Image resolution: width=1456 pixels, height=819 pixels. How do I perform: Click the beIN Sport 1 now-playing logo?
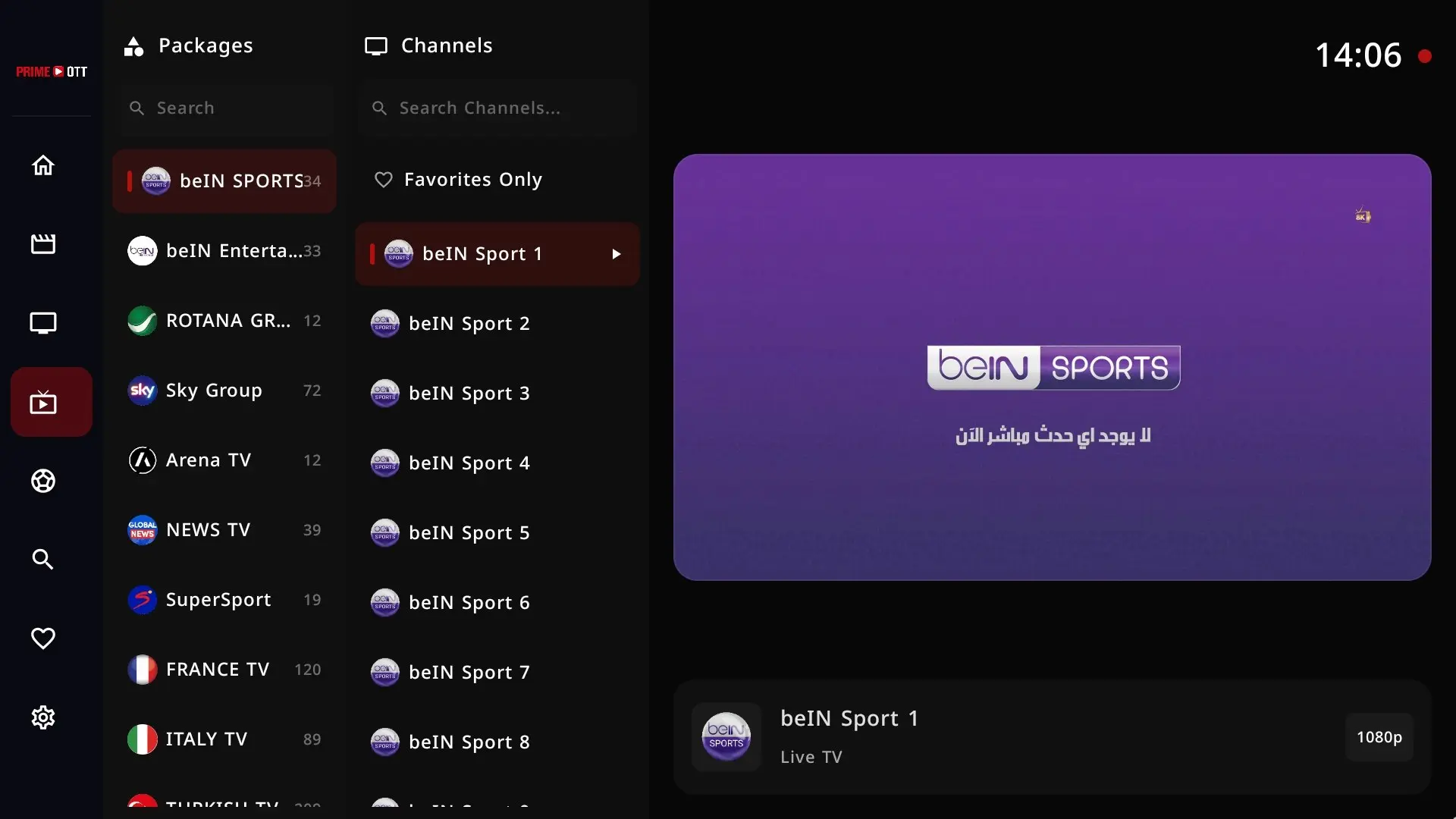[x=726, y=737]
